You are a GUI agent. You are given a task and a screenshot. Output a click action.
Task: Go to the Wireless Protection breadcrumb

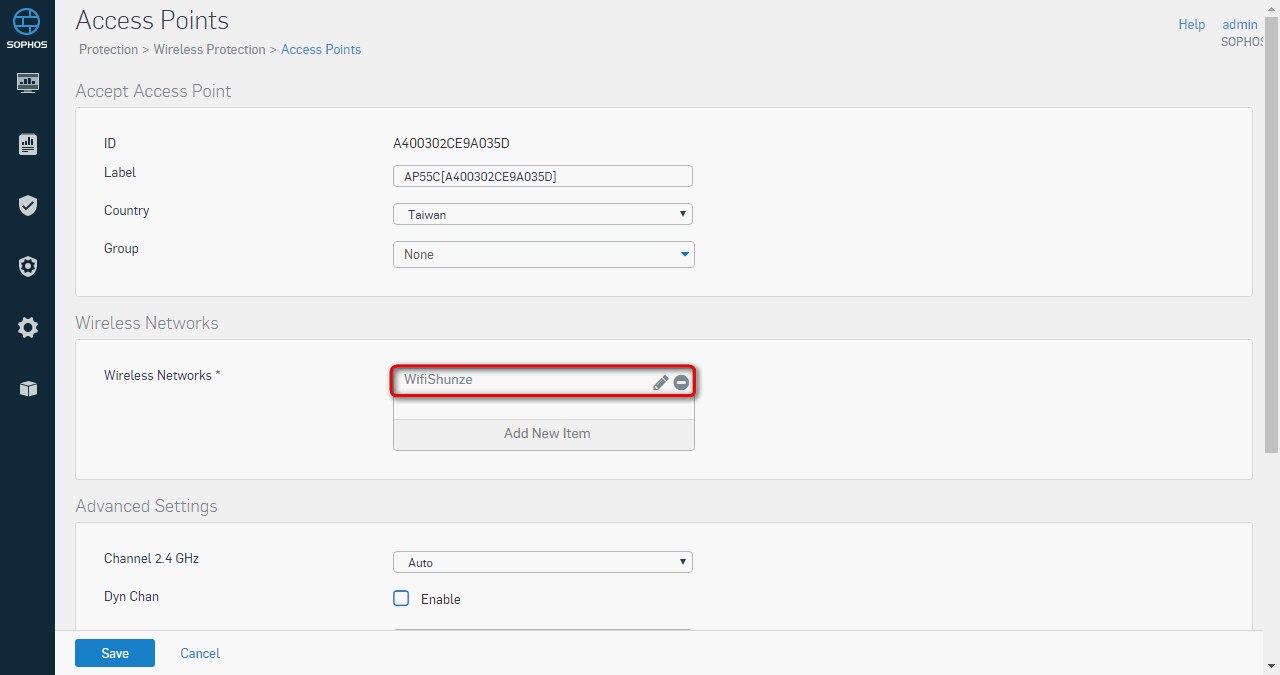pyautogui.click(x=209, y=49)
